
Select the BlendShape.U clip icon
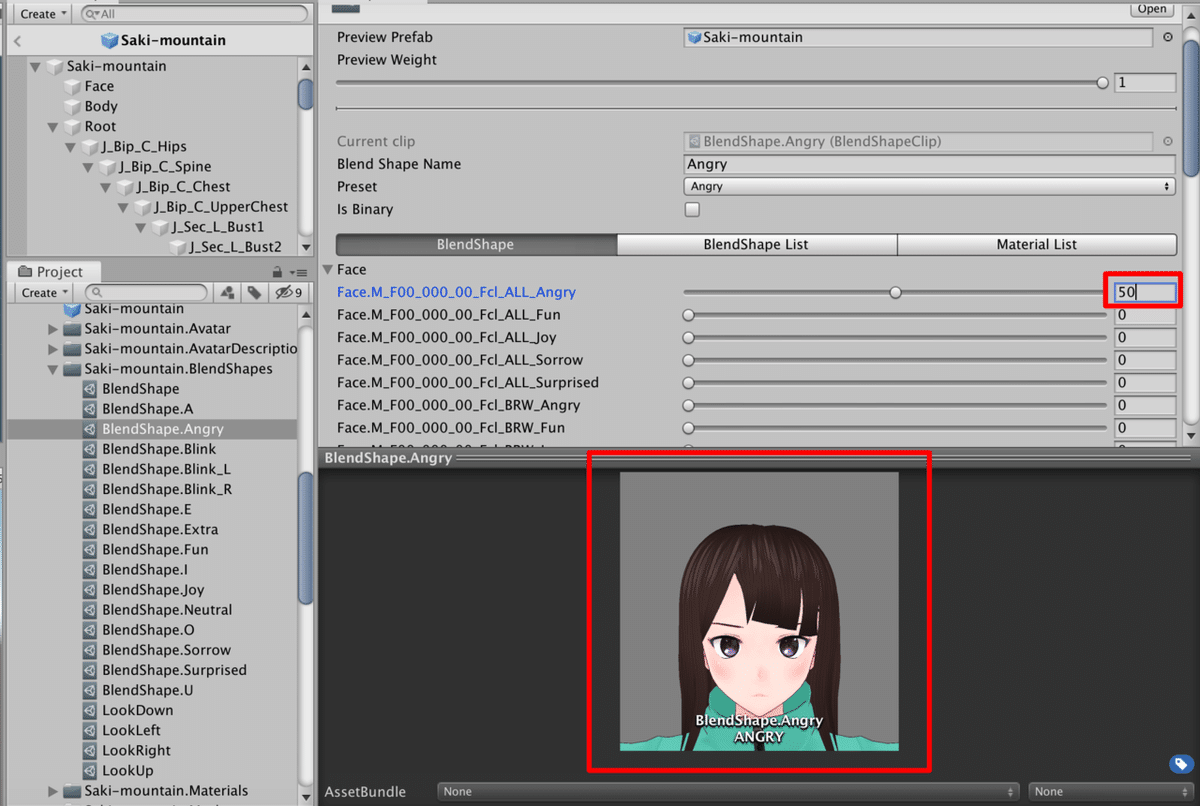90,690
